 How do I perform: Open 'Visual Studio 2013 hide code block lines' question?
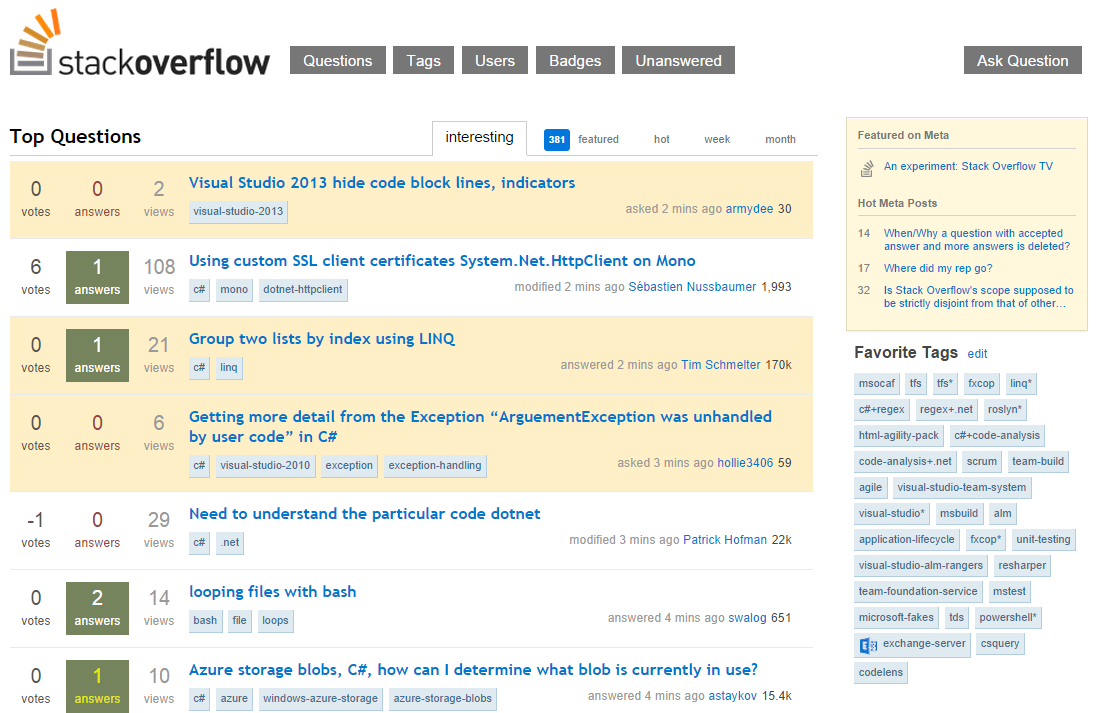point(382,183)
